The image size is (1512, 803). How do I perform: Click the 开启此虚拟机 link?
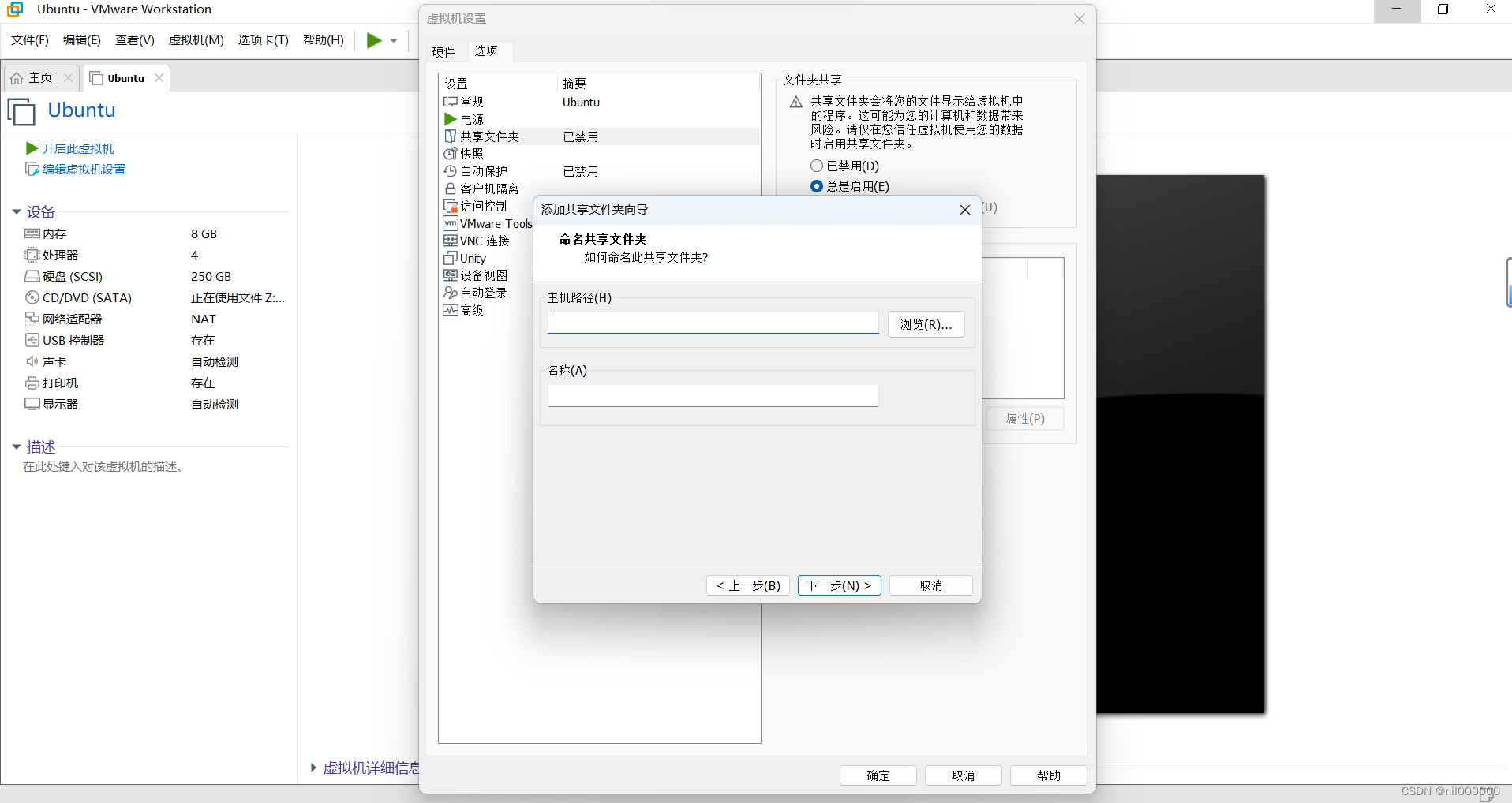pyautogui.click(x=78, y=148)
